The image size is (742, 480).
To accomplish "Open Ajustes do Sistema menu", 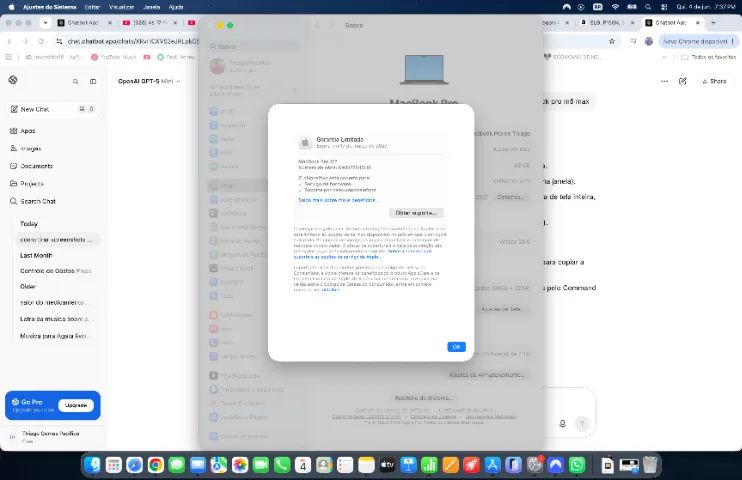I will 49,7.
